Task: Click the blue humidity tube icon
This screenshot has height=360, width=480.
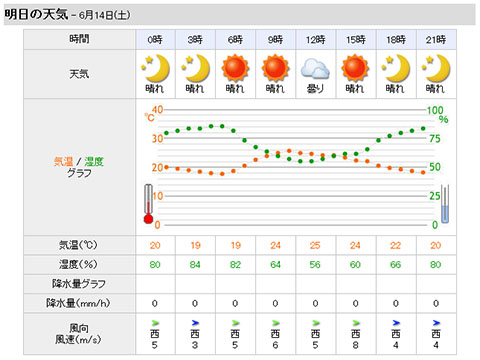Action: pyautogui.click(x=445, y=204)
